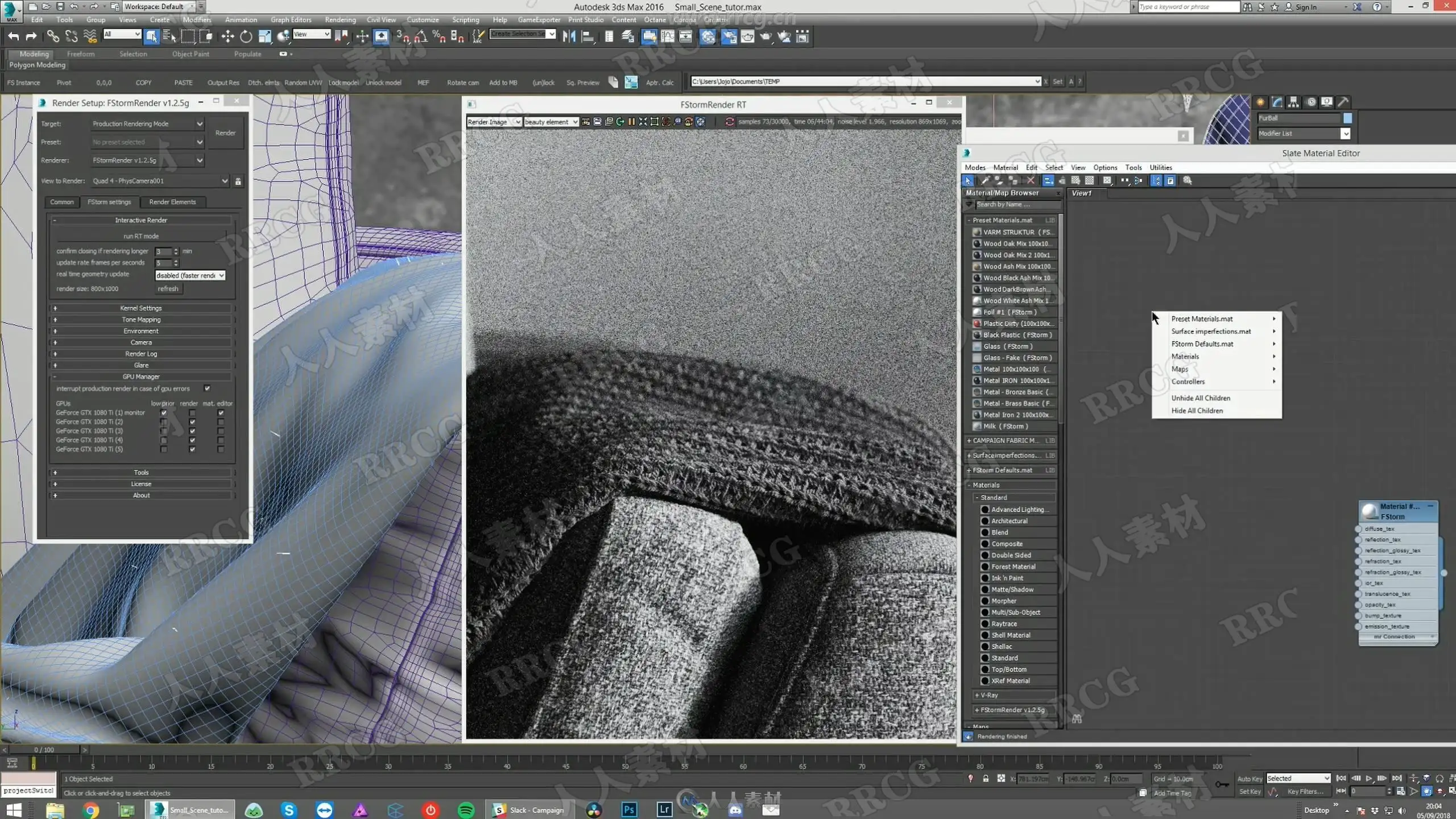
Task: Open Photoshop from the taskbar
Action: pos(628,809)
